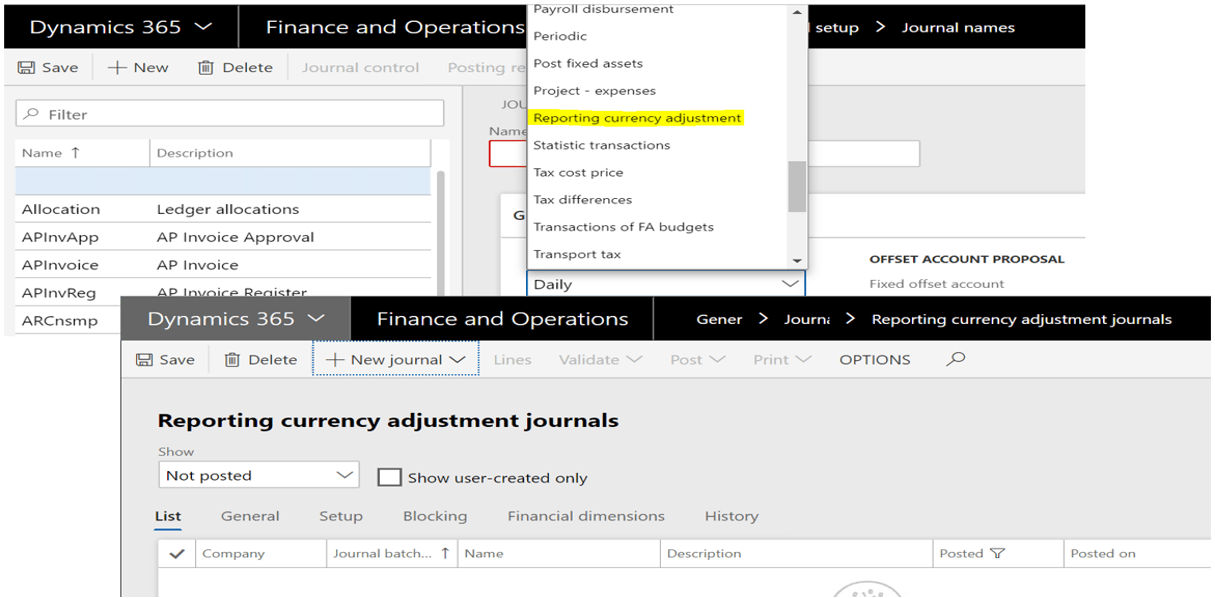The height and width of the screenshot is (598, 1215).
Task: Open the Daily journal type combo box
Action: 665,284
